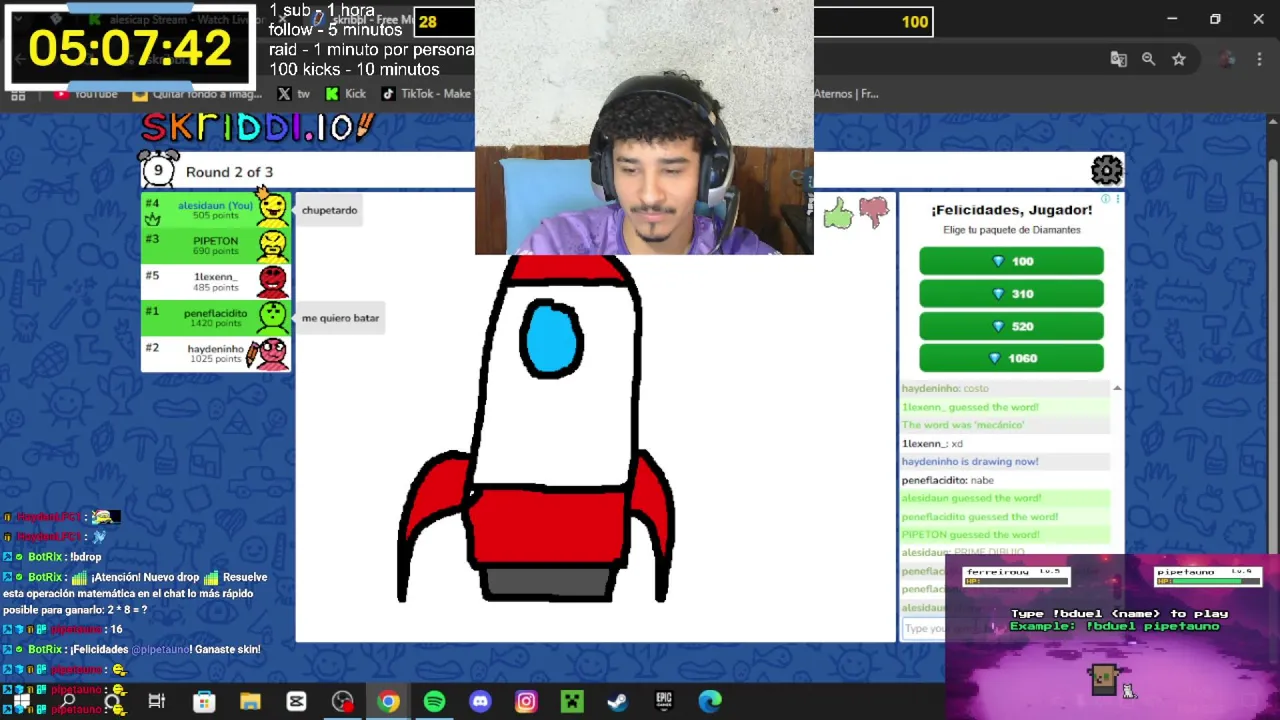
Task: Click haydeninho's avatar holding the pencil
Action: pos(268,354)
